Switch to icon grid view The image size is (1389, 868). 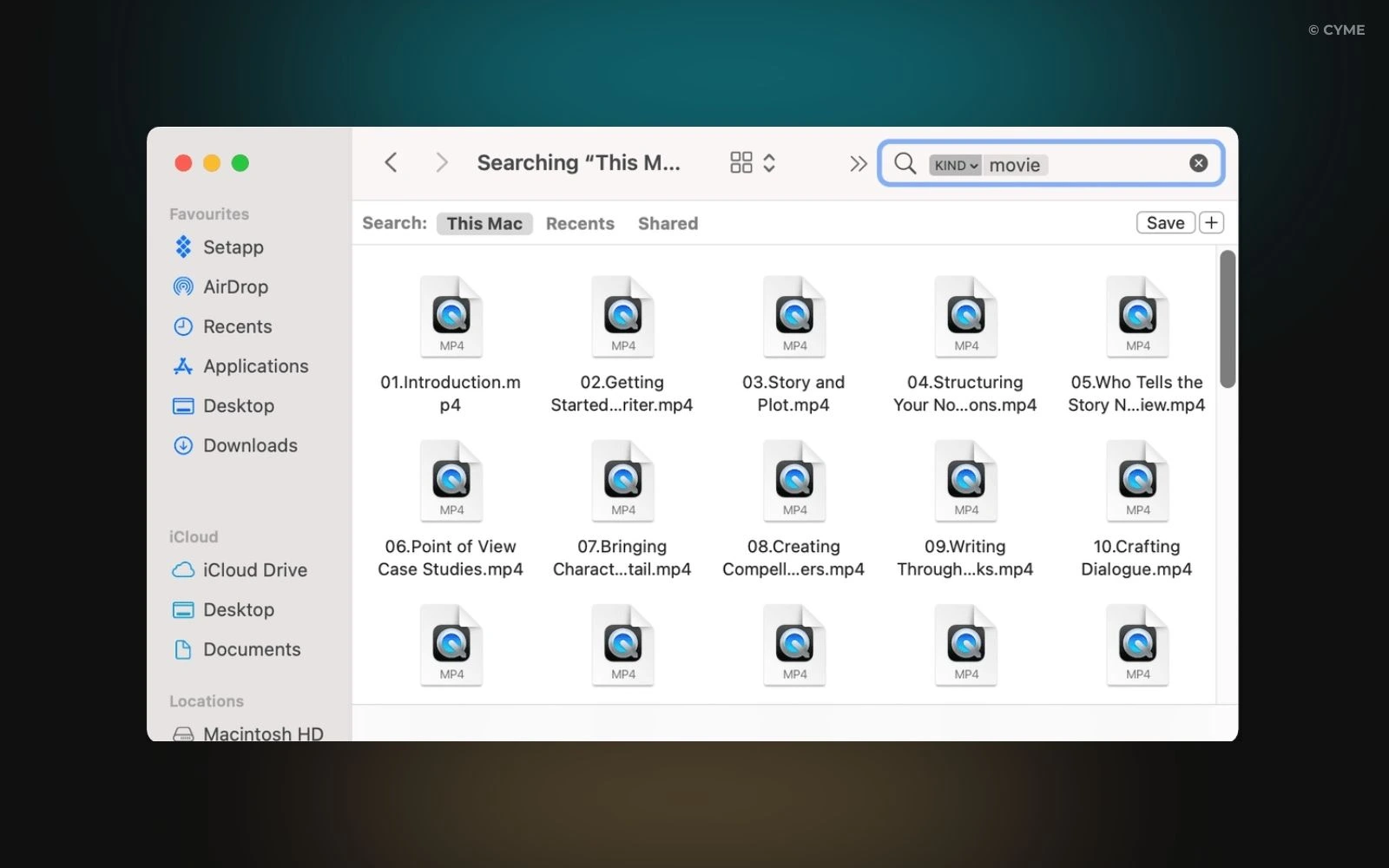point(741,162)
